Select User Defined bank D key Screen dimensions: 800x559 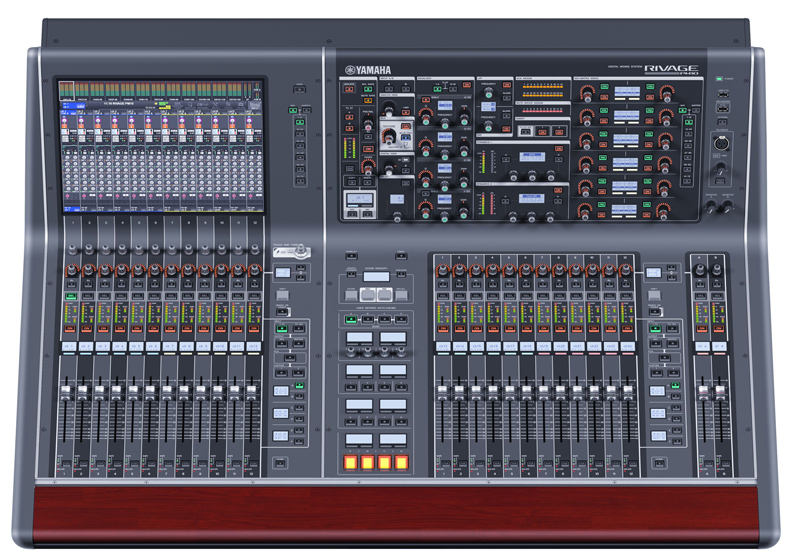[x=402, y=320]
